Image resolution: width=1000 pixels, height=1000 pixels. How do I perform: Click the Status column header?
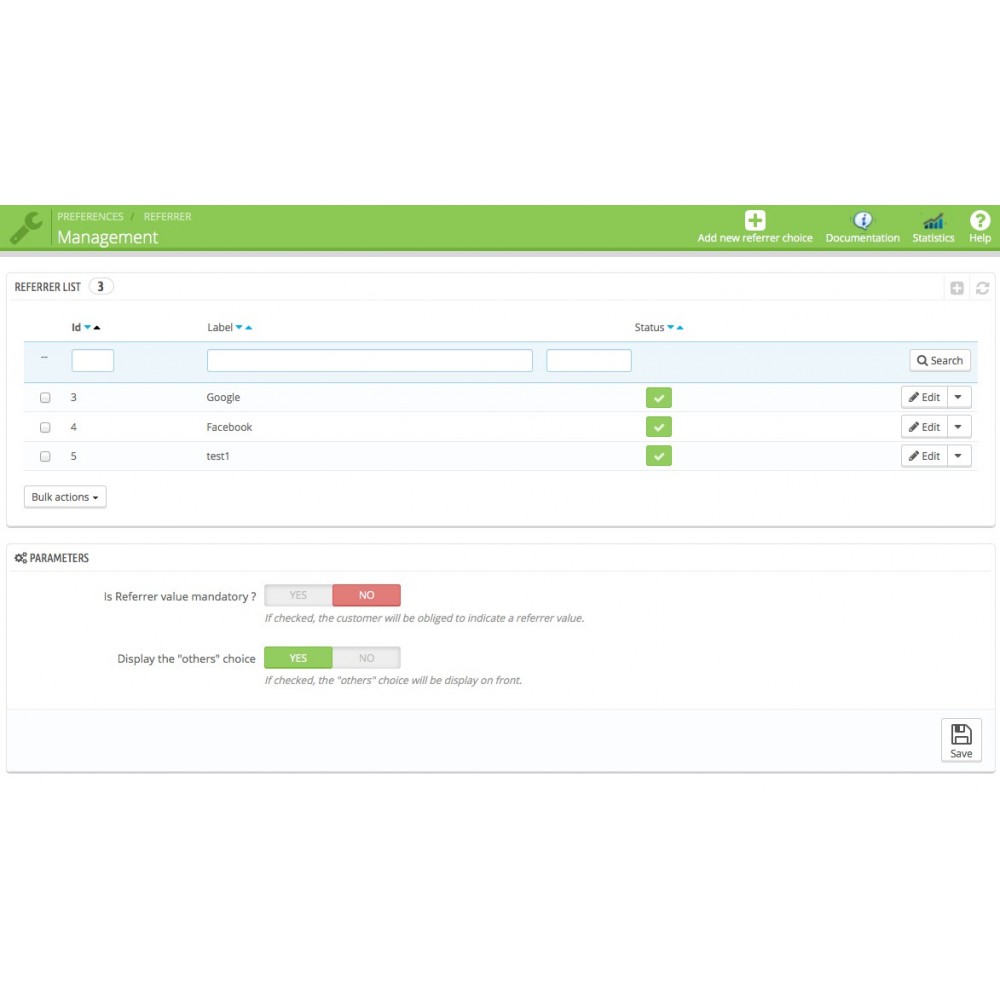(x=649, y=327)
